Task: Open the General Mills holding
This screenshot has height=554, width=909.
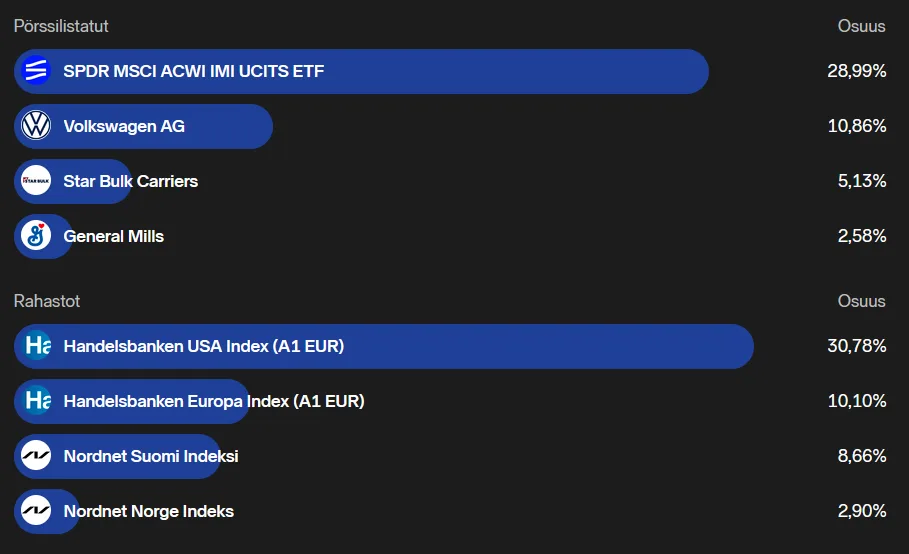Action: tap(113, 236)
